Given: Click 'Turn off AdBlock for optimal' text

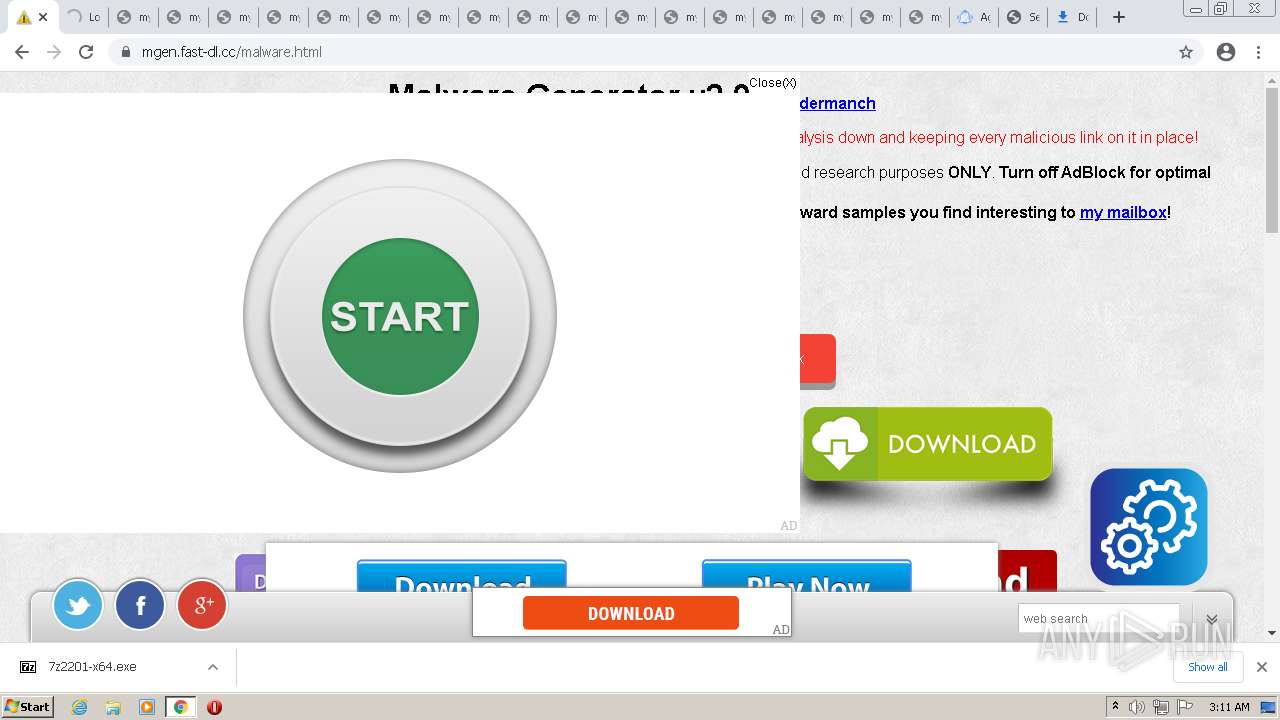Looking at the screenshot, I should coord(1105,172).
